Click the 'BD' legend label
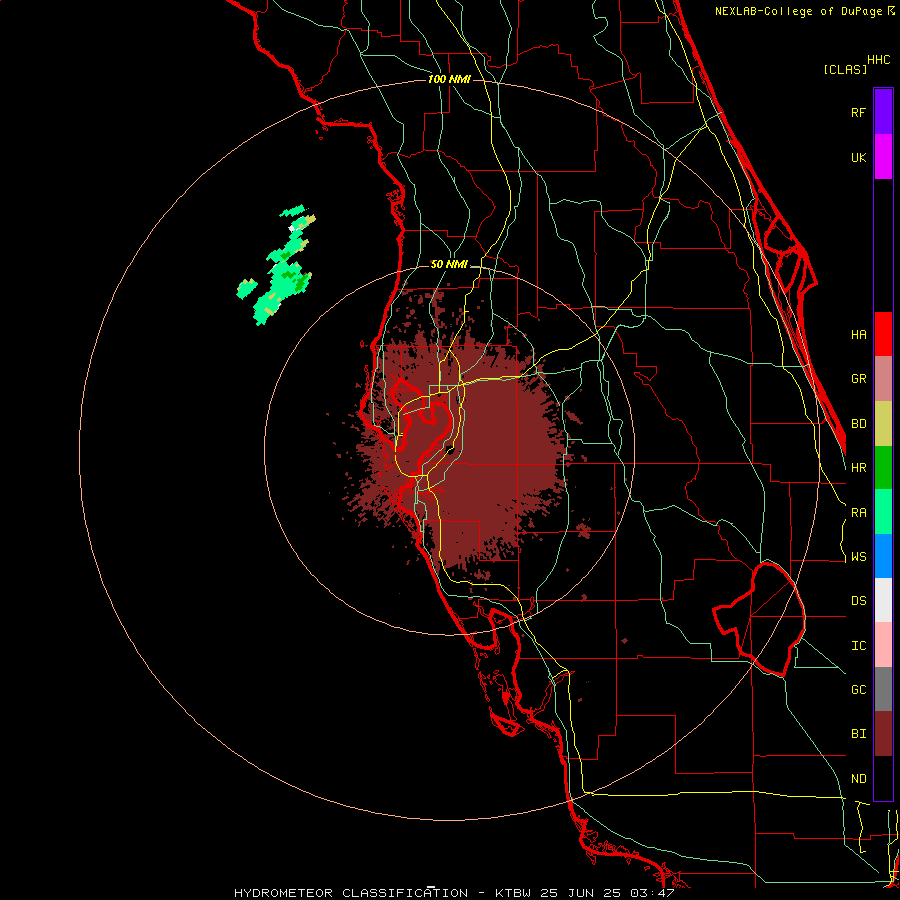The height and width of the screenshot is (900, 900). pos(859,424)
